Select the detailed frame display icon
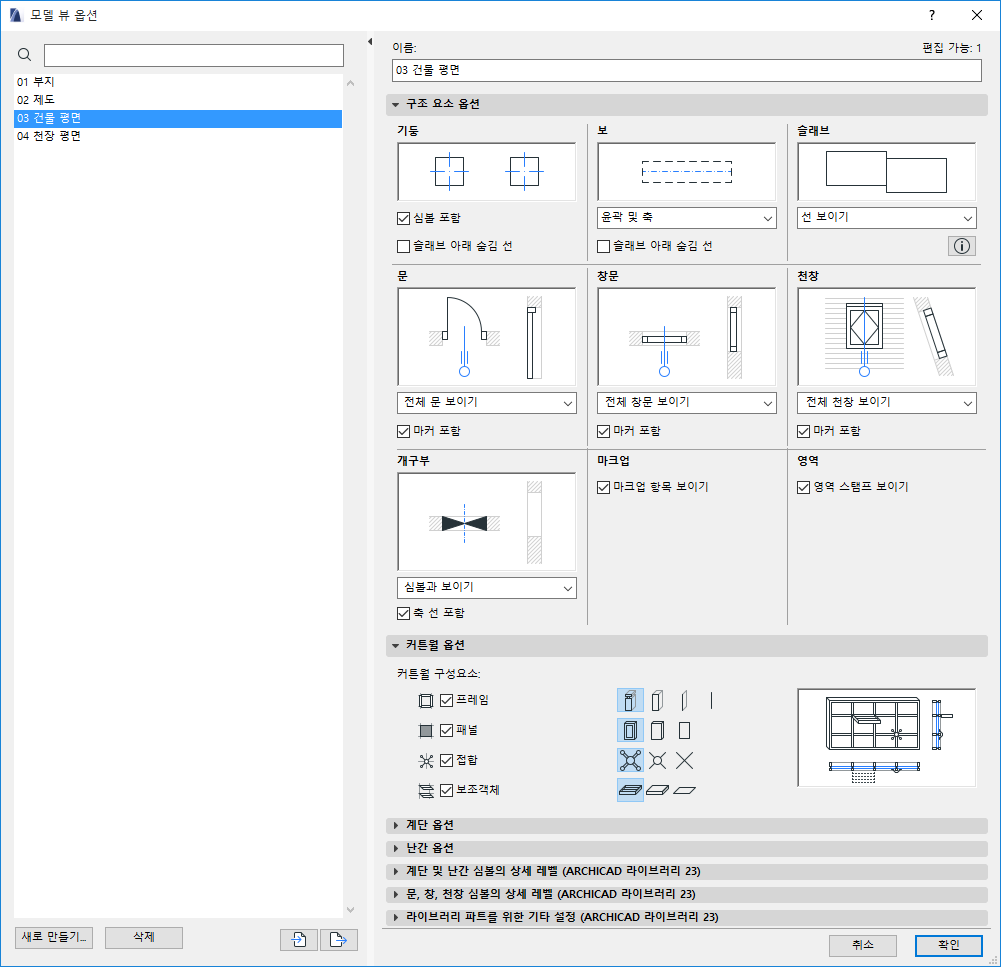The height and width of the screenshot is (967, 1001). [x=630, y=700]
